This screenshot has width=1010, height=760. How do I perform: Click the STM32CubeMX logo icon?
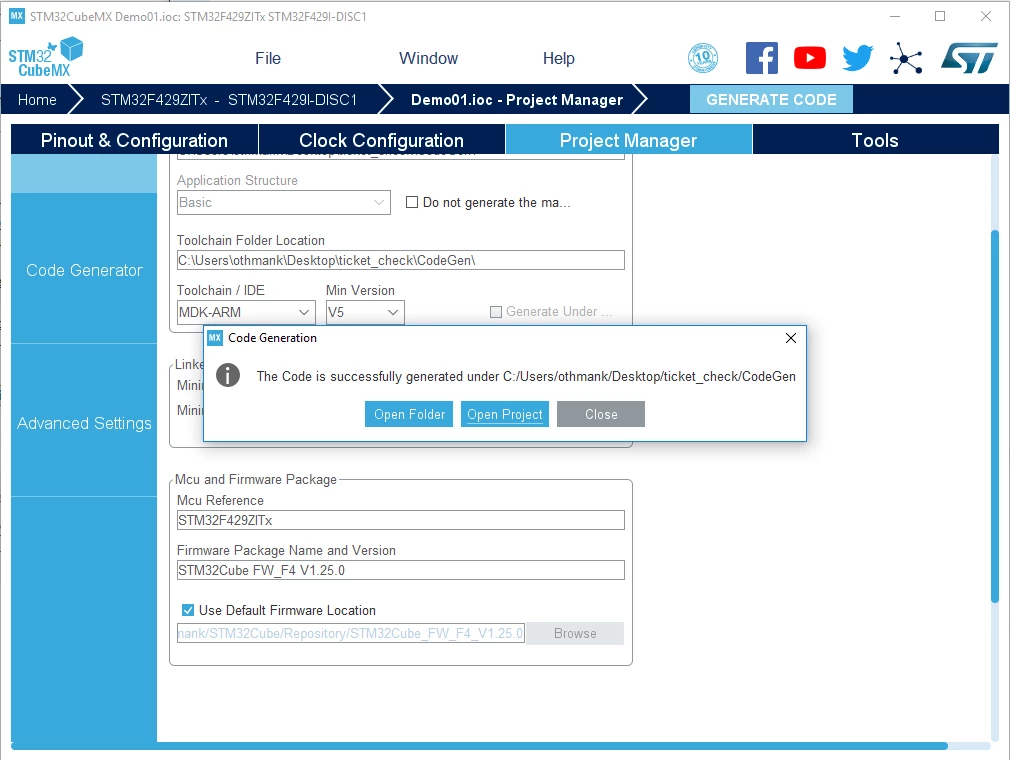pyautogui.click(x=45, y=57)
